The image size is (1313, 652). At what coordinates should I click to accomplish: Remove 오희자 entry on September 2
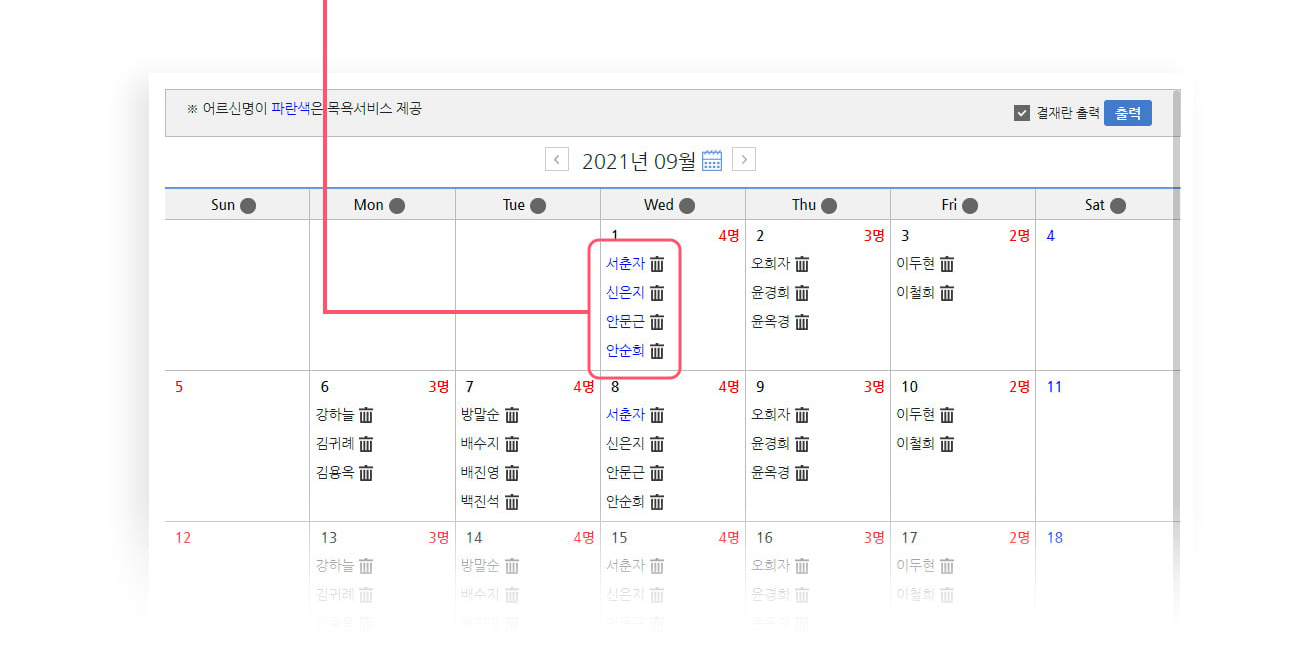click(802, 265)
